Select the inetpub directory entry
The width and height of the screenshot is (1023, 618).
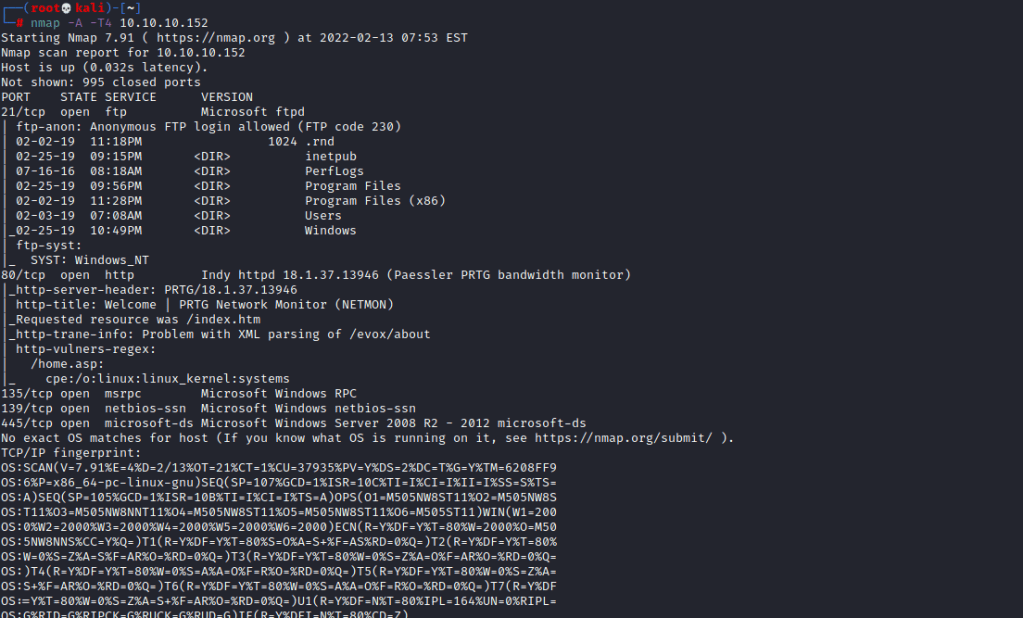330,156
